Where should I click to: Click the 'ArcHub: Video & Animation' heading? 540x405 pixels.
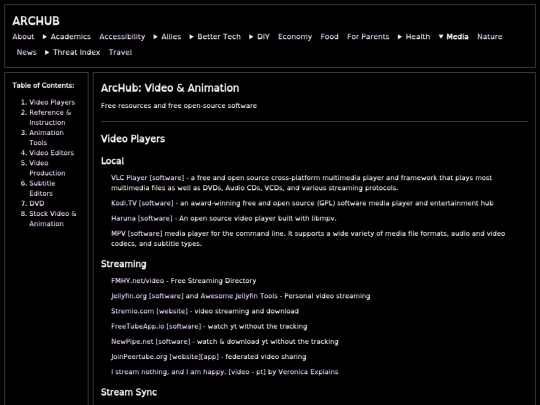(170, 88)
